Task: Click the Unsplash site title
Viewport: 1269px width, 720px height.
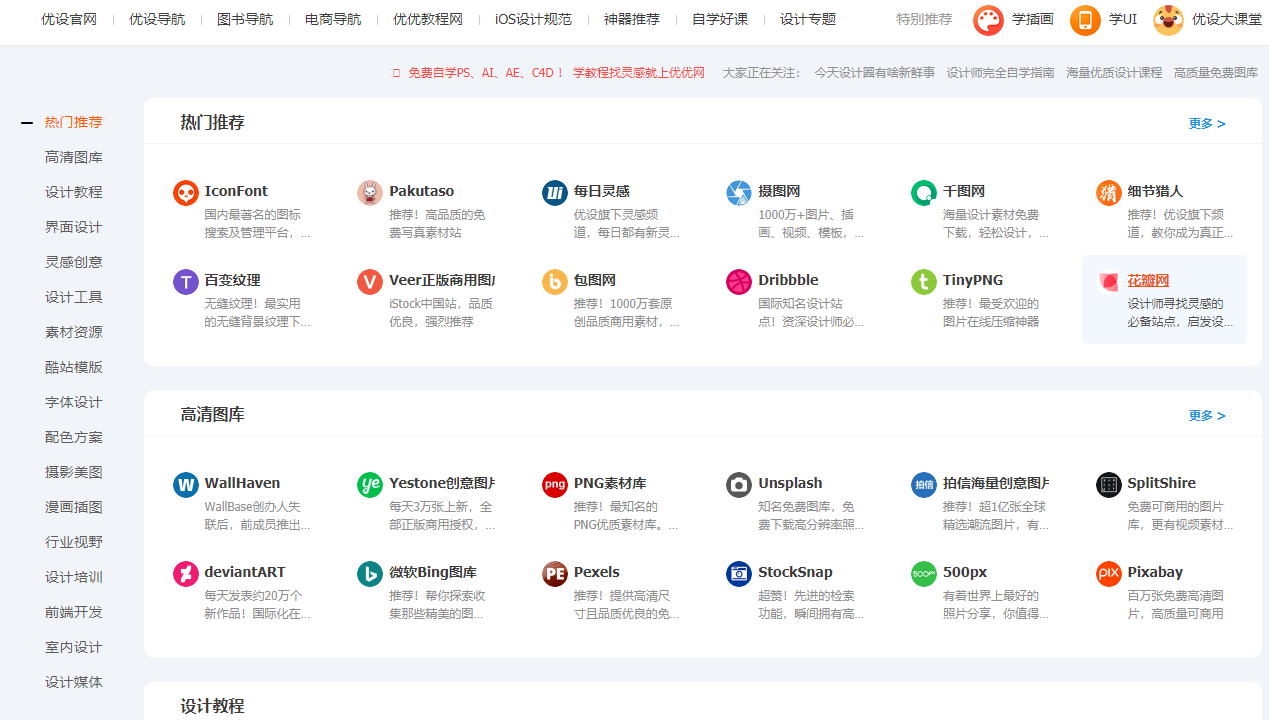Action: pos(790,483)
